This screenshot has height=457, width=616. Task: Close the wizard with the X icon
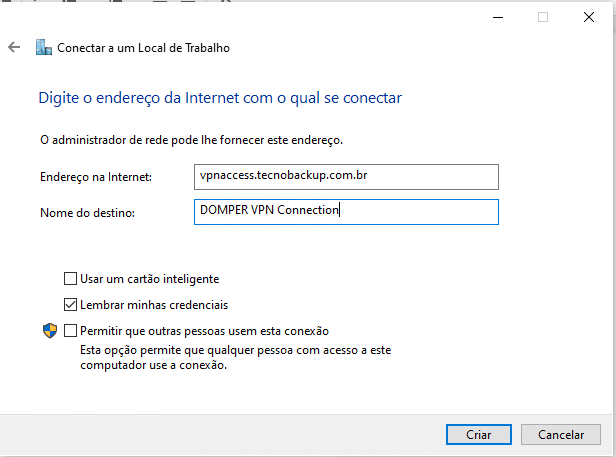coord(588,17)
